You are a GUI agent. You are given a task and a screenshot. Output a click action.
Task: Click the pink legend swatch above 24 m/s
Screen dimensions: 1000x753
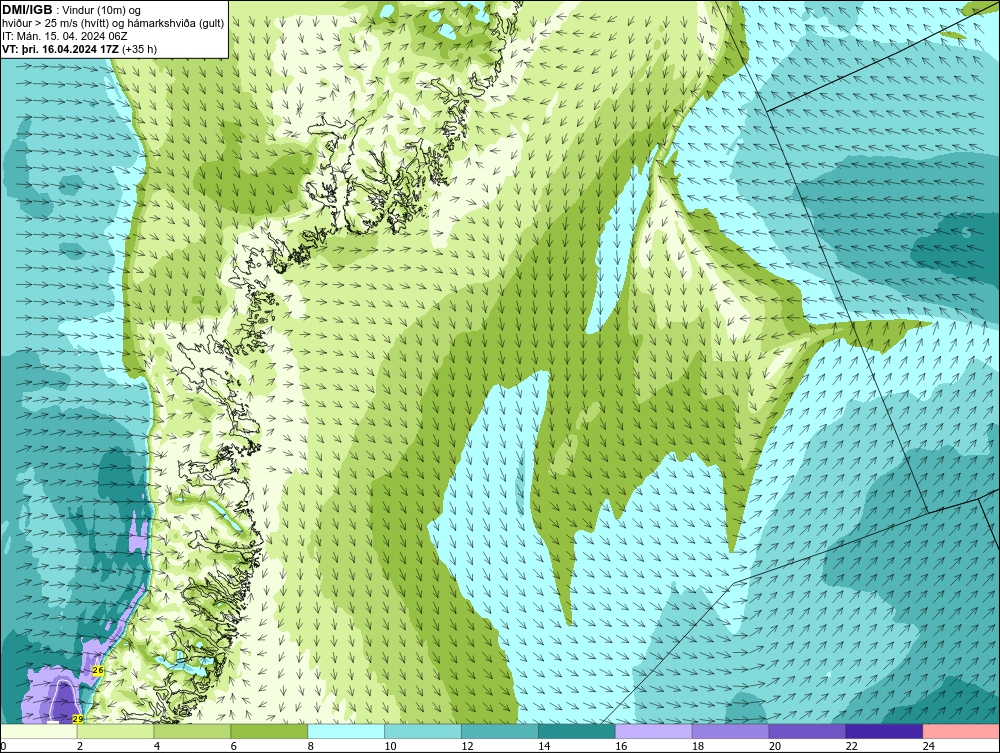tap(961, 731)
